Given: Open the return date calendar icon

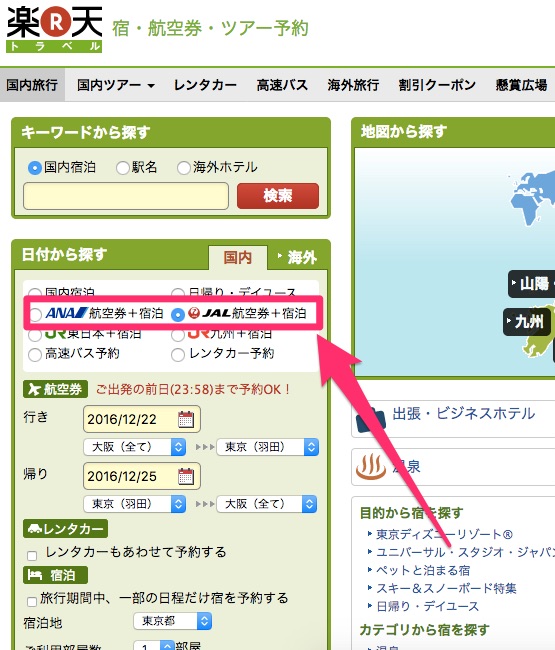Looking at the screenshot, I should coord(186,476).
